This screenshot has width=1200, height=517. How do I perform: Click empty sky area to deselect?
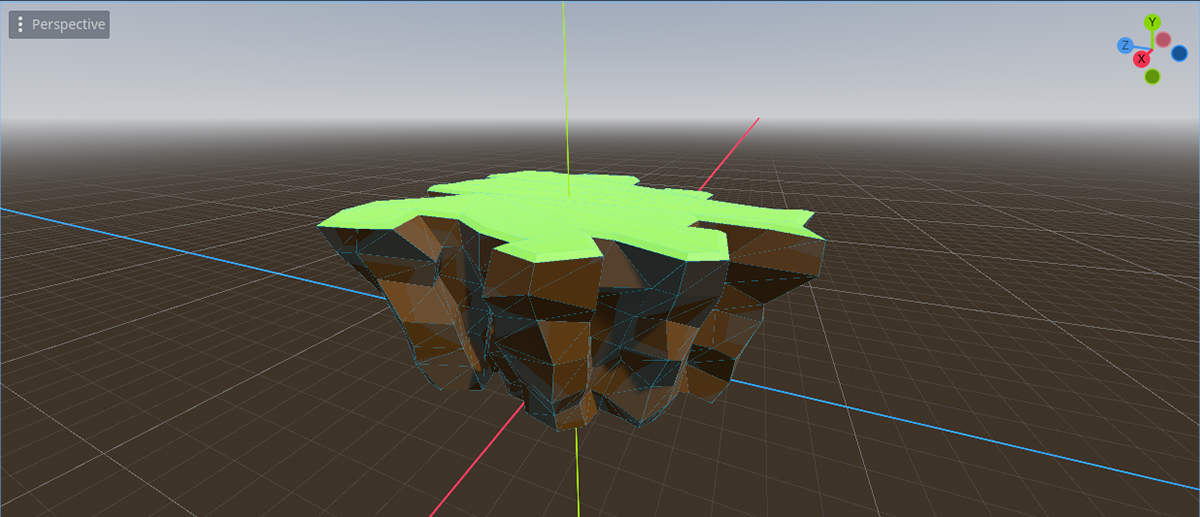pyautogui.click(x=300, y=70)
